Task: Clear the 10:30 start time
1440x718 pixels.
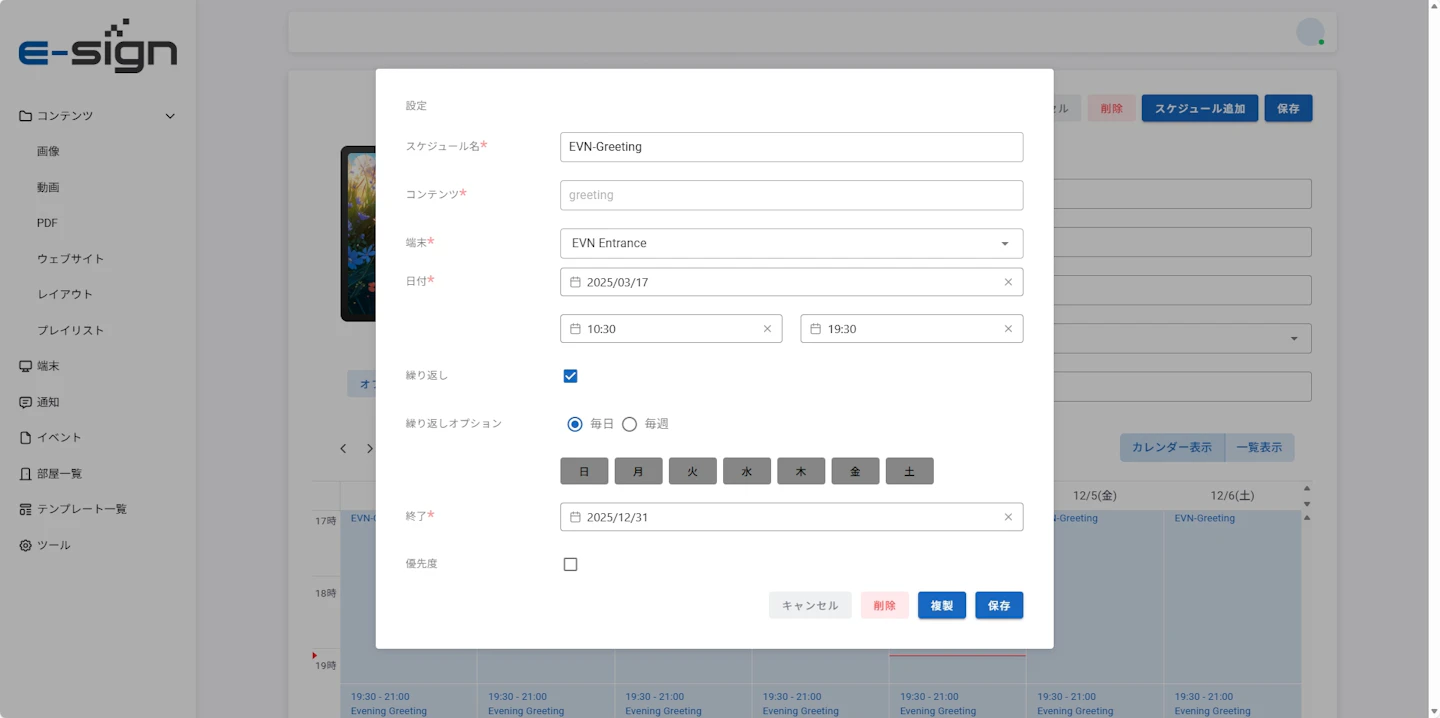Action: click(767, 329)
